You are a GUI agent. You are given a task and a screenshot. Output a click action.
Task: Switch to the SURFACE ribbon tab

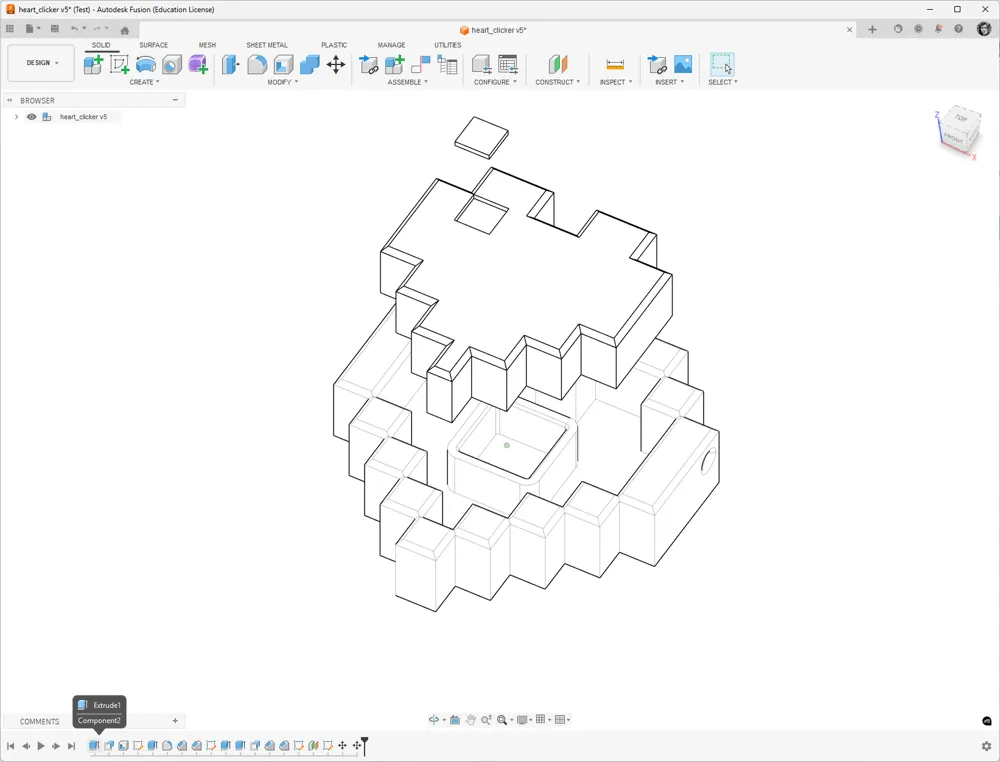(153, 45)
